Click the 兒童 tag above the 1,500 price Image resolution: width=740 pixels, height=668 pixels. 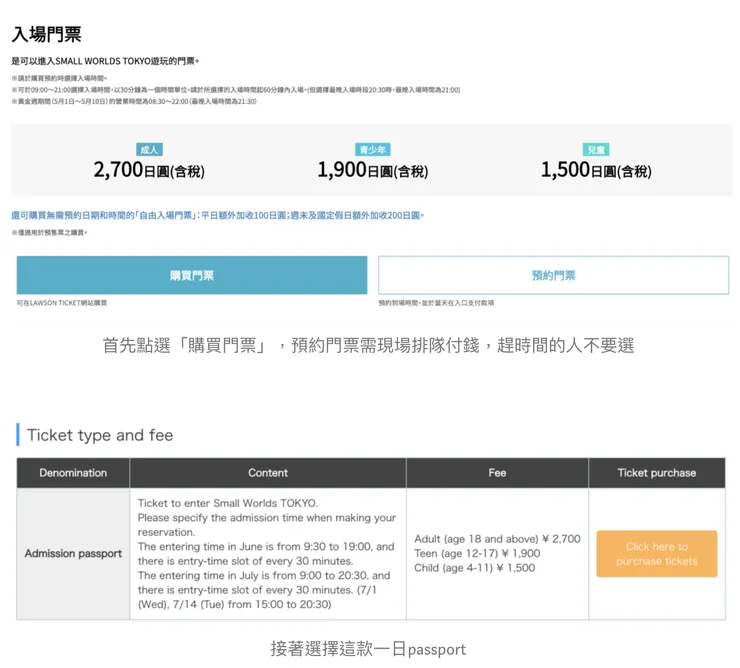[596, 150]
